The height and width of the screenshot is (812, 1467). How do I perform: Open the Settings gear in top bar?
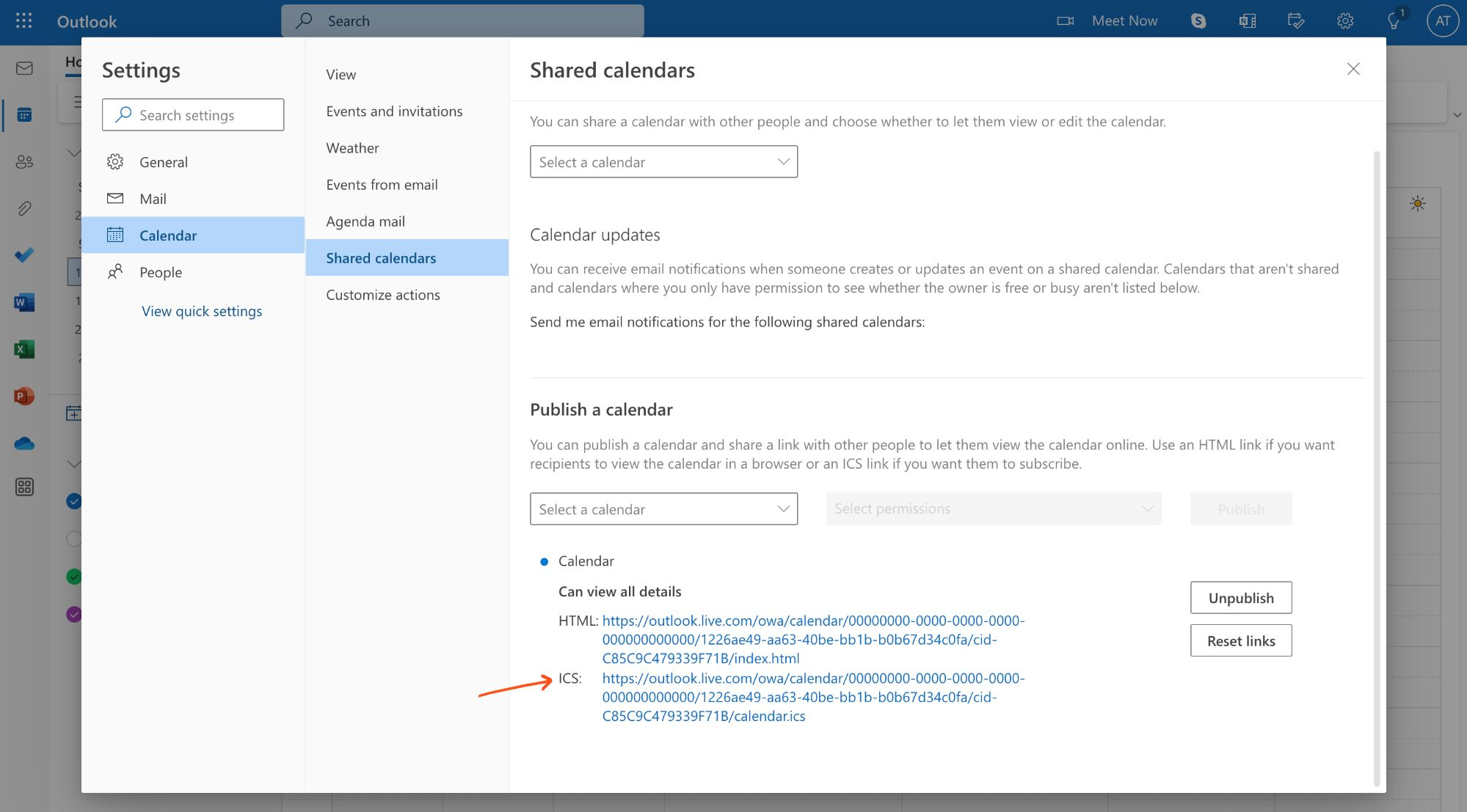tap(1344, 21)
